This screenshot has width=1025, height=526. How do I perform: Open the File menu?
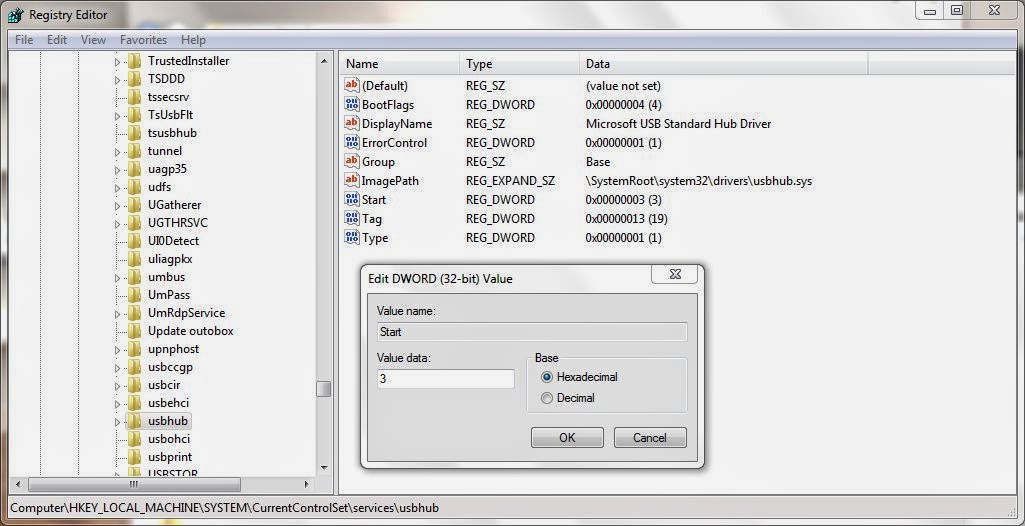24,40
